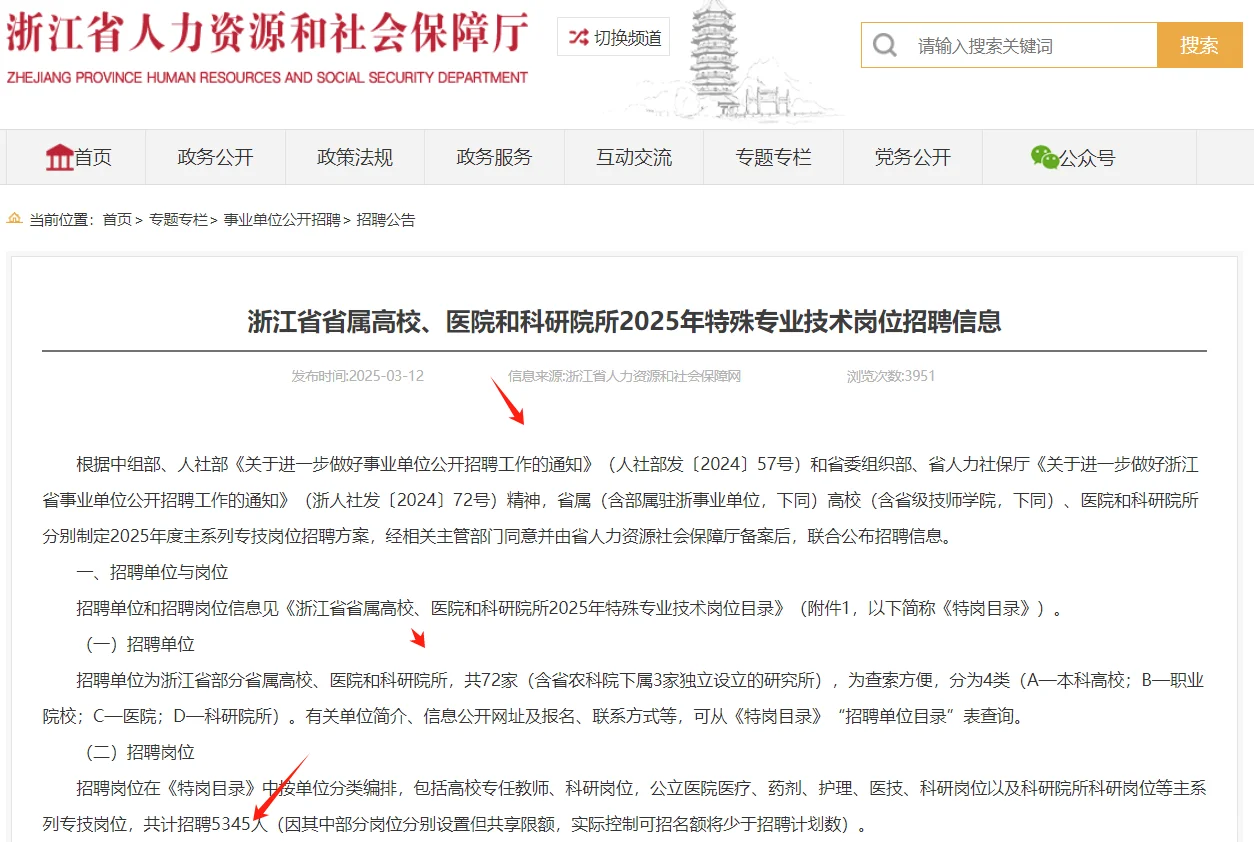Open the WeChat icon next to 公众号
Viewport: 1254px width, 842px height.
[x=1042, y=156]
